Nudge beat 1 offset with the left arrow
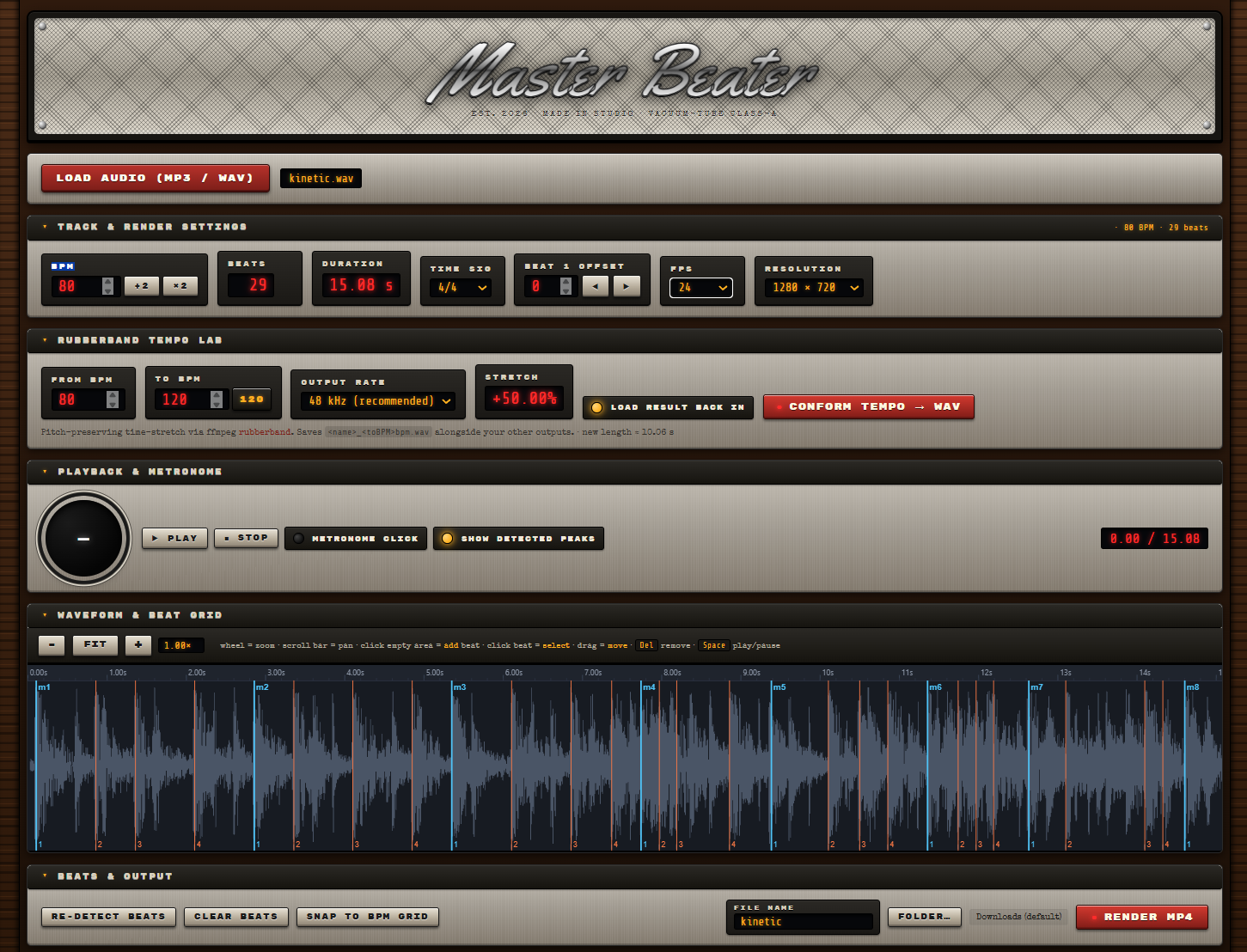1247x952 pixels. pyautogui.click(x=595, y=286)
